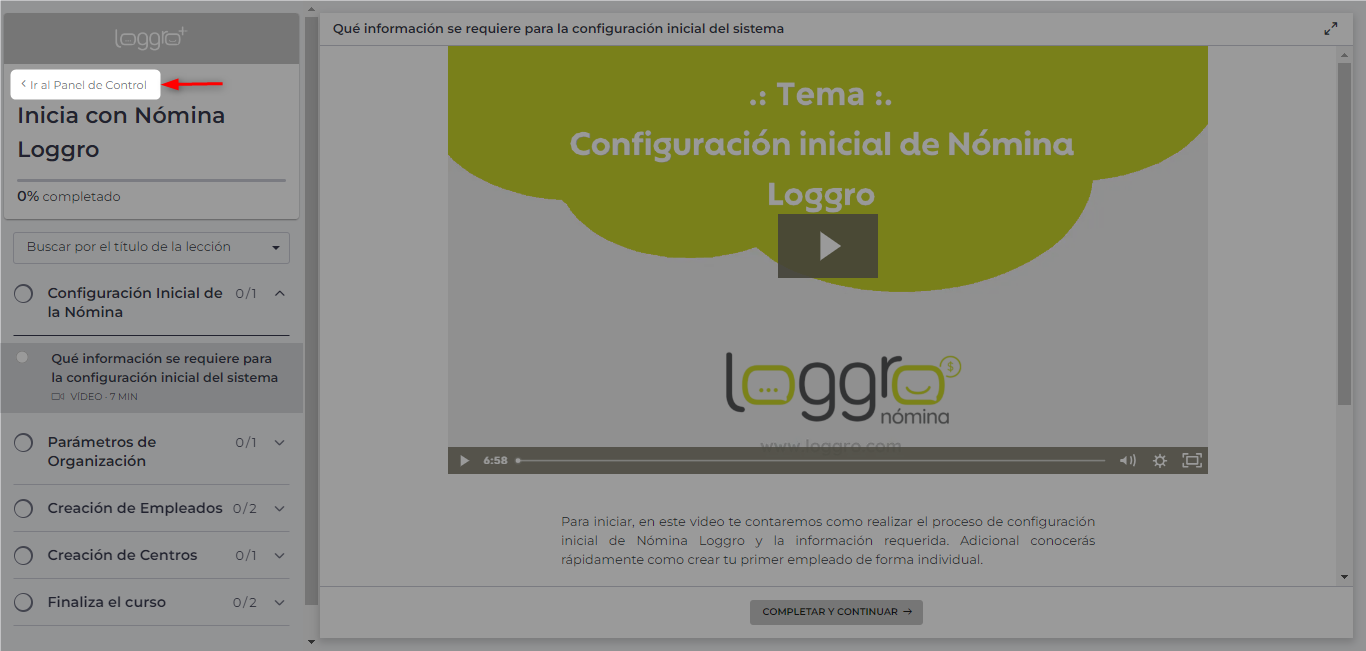Click the small play icon in video controls
Image resolution: width=1366 pixels, height=651 pixels.
464,461
